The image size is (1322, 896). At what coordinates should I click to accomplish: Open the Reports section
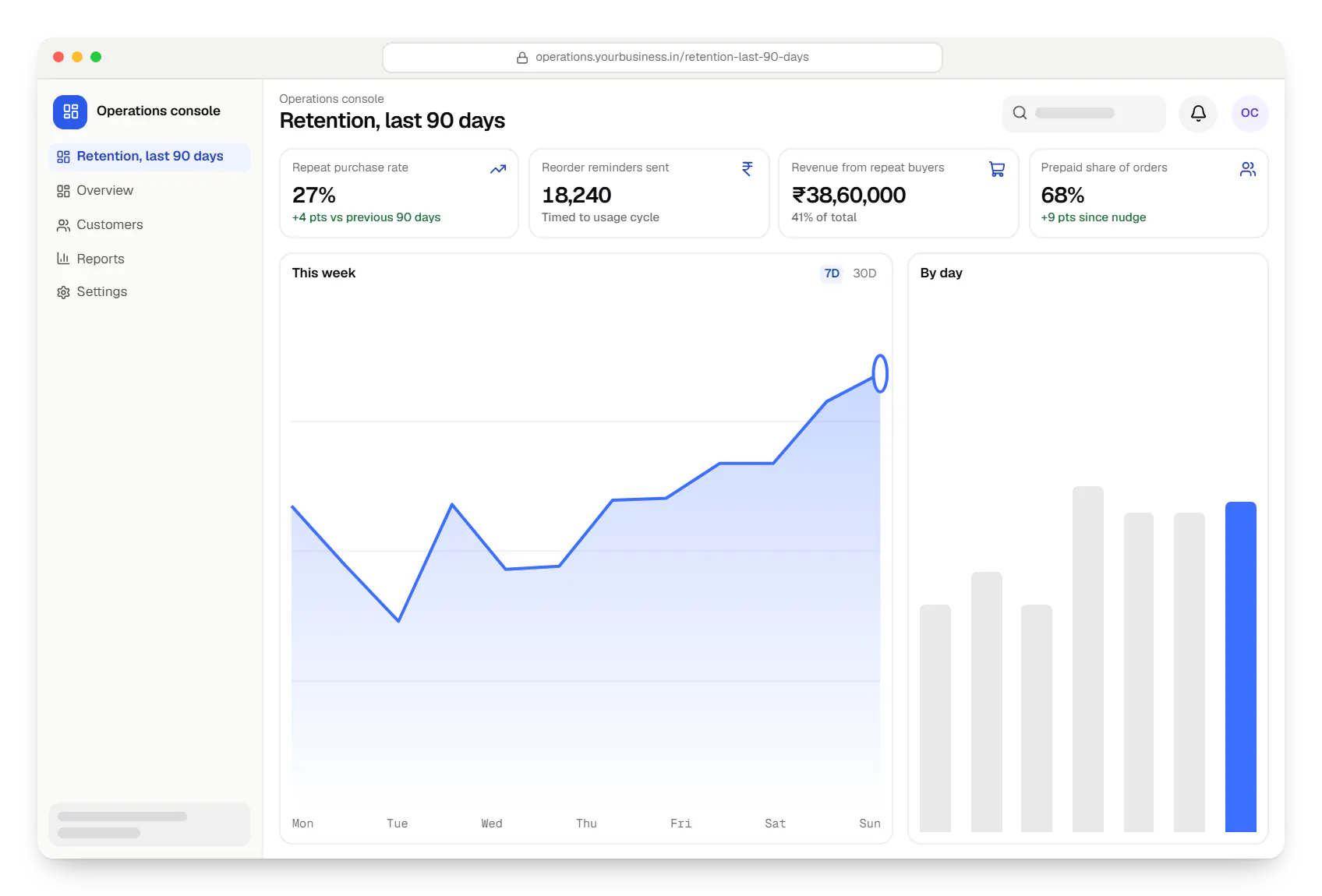pos(150,259)
